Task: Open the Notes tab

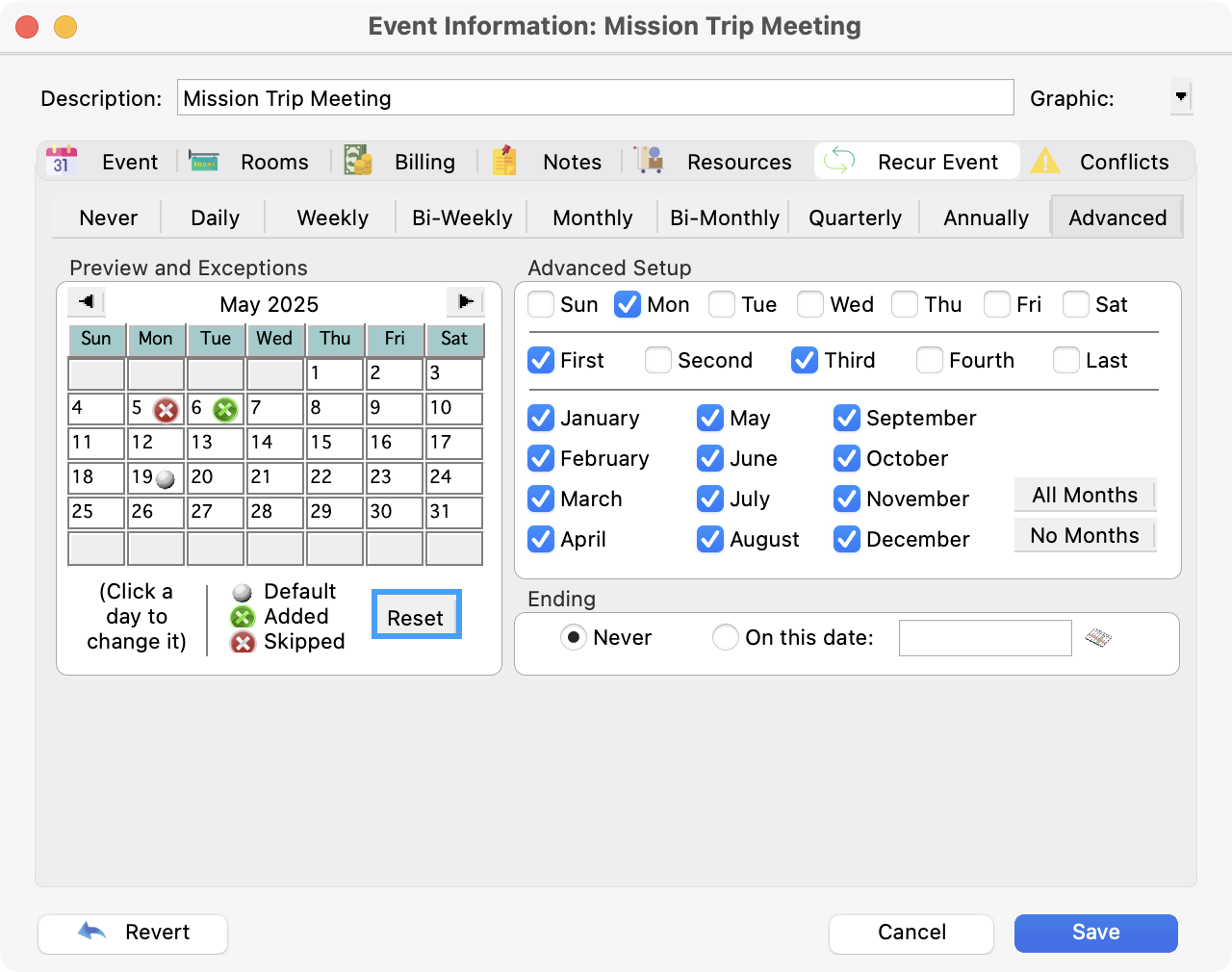Action: pos(571,162)
